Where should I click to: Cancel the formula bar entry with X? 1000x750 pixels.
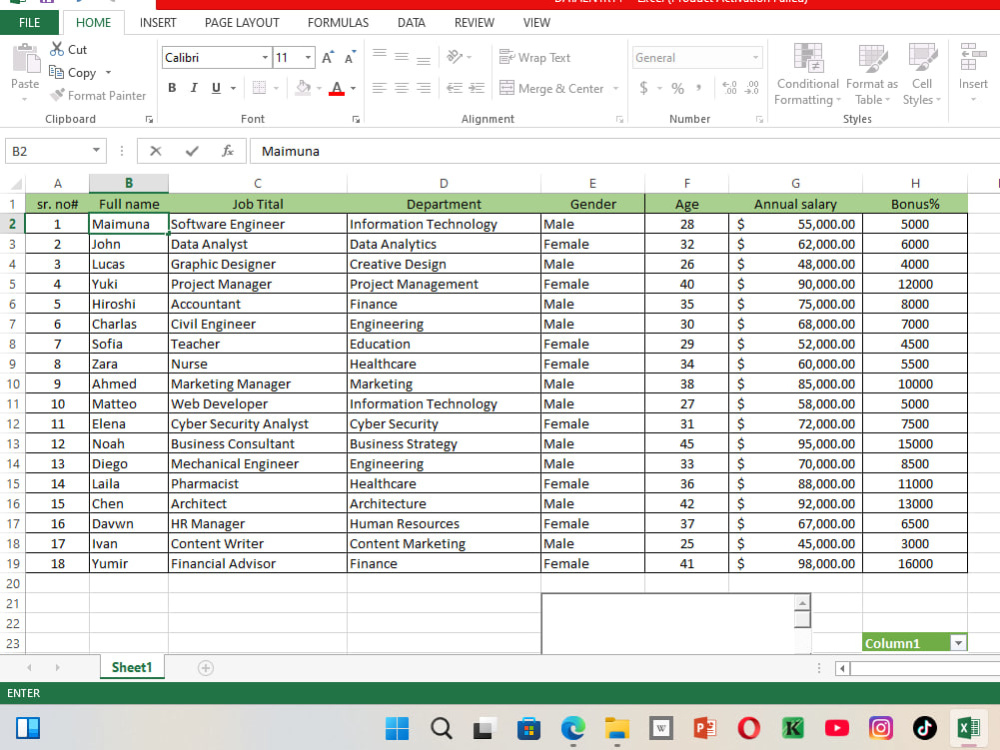click(x=155, y=151)
